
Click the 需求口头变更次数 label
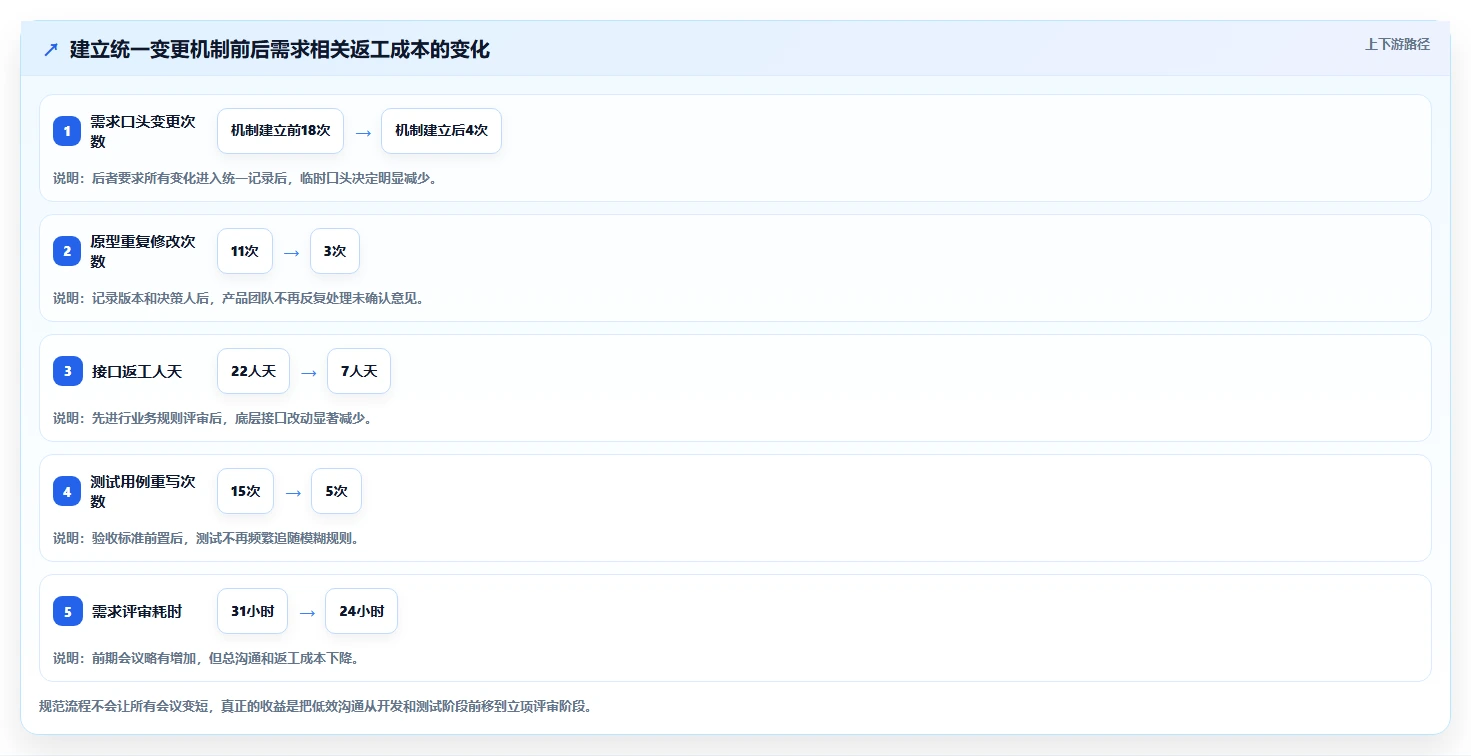tap(143, 131)
